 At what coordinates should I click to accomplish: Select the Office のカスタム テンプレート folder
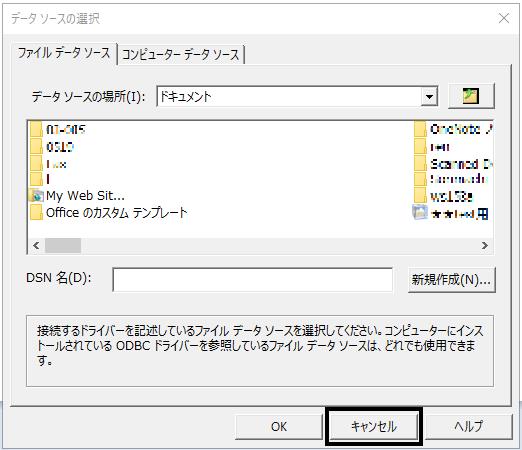[109, 213]
